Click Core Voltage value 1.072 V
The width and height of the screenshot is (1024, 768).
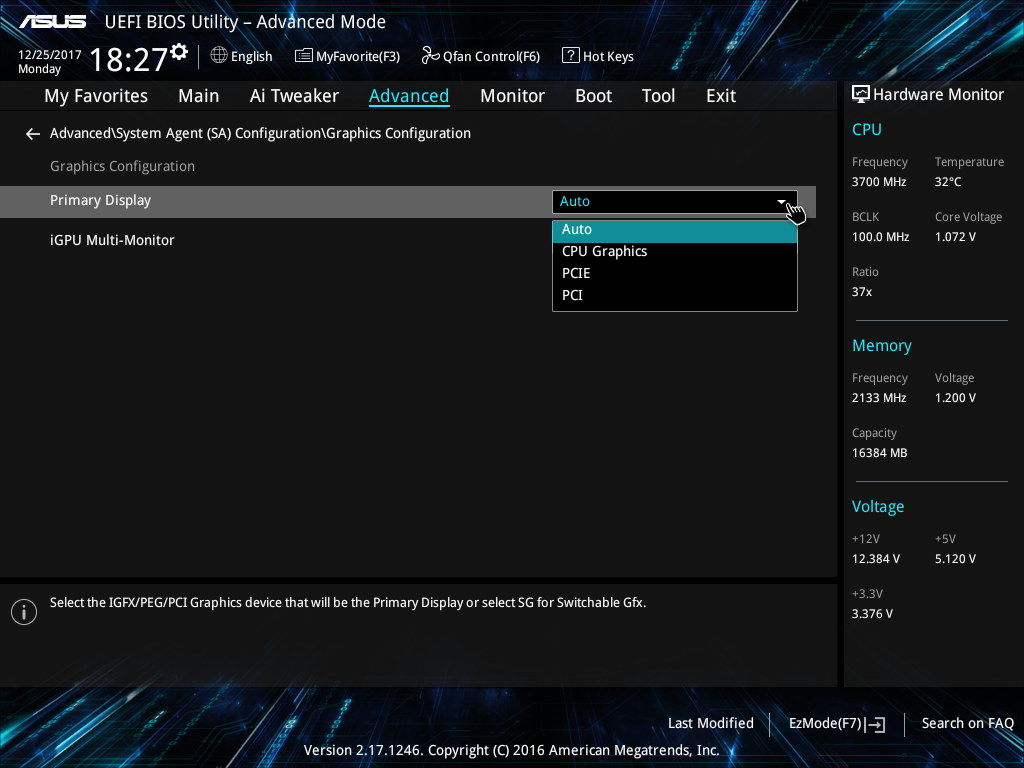[x=955, y=237]
